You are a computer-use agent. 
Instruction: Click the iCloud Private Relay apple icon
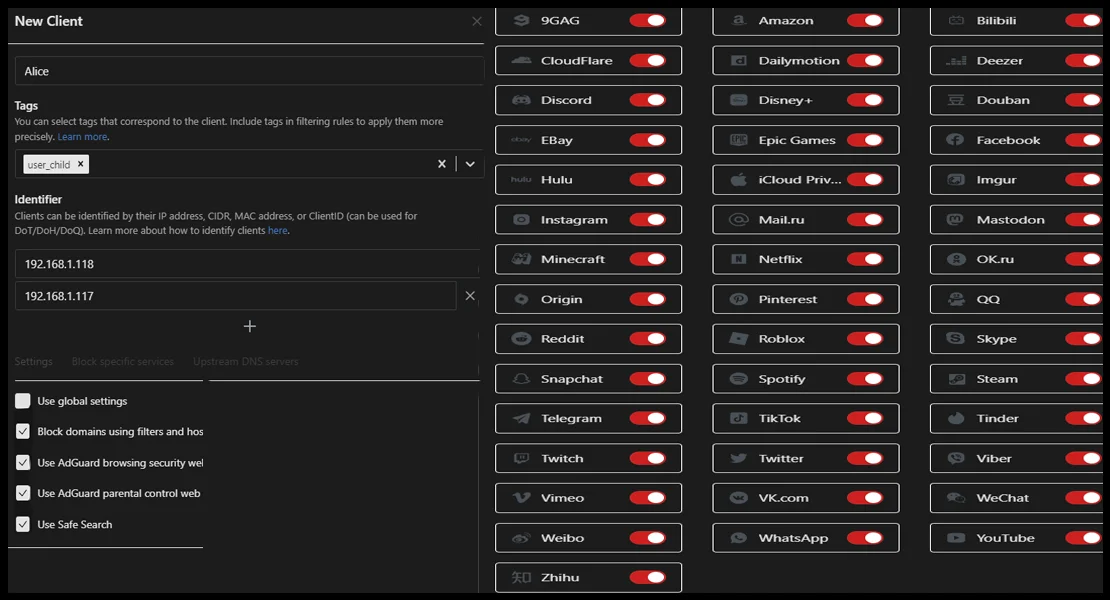click(x=739, y=180)
